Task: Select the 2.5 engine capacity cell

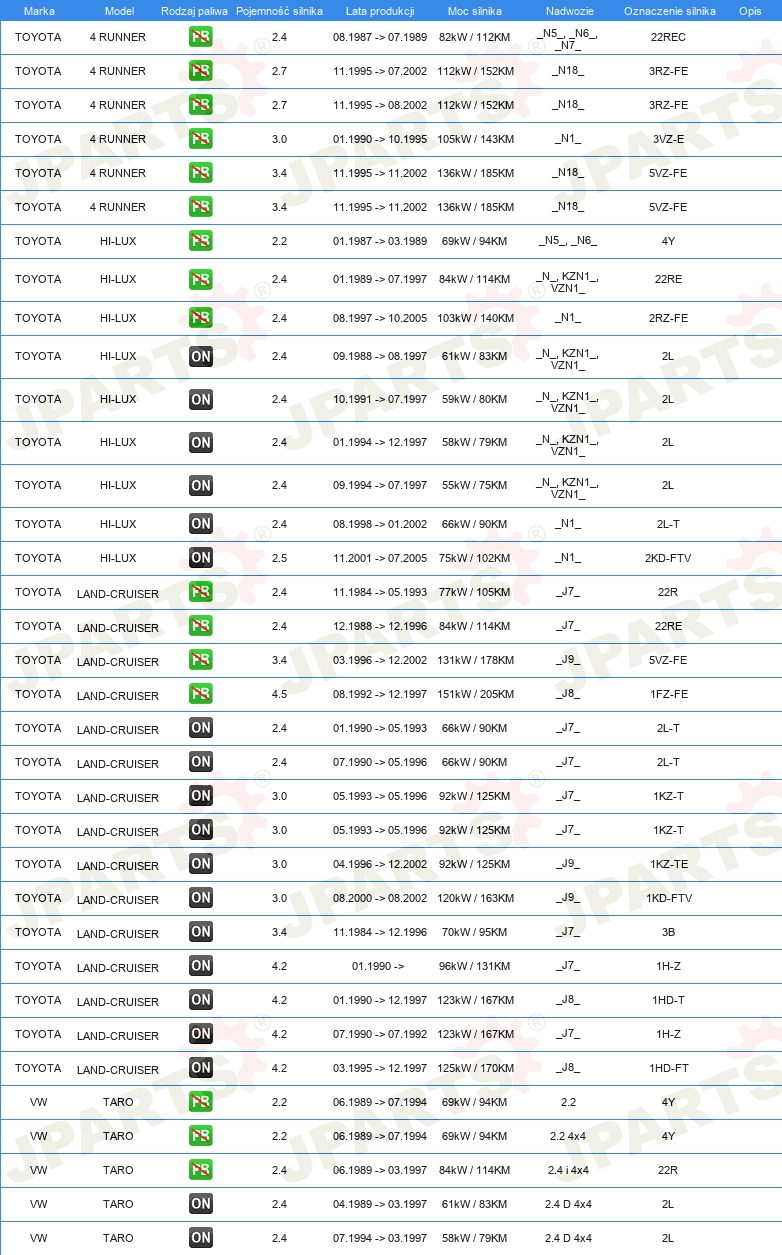Action: coord(279,558)
